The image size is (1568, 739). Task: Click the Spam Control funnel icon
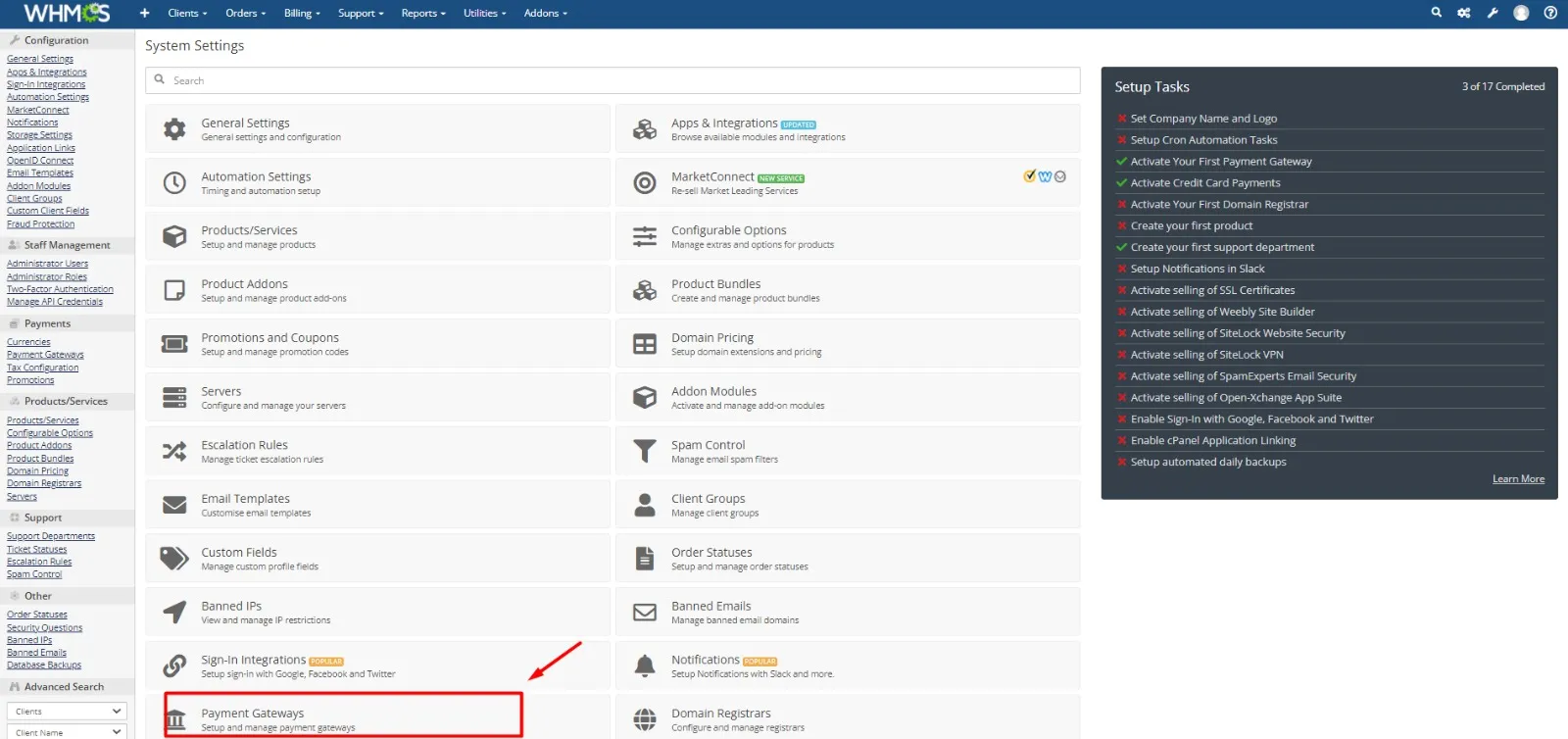pyautogui.click(x=645, y=451)
